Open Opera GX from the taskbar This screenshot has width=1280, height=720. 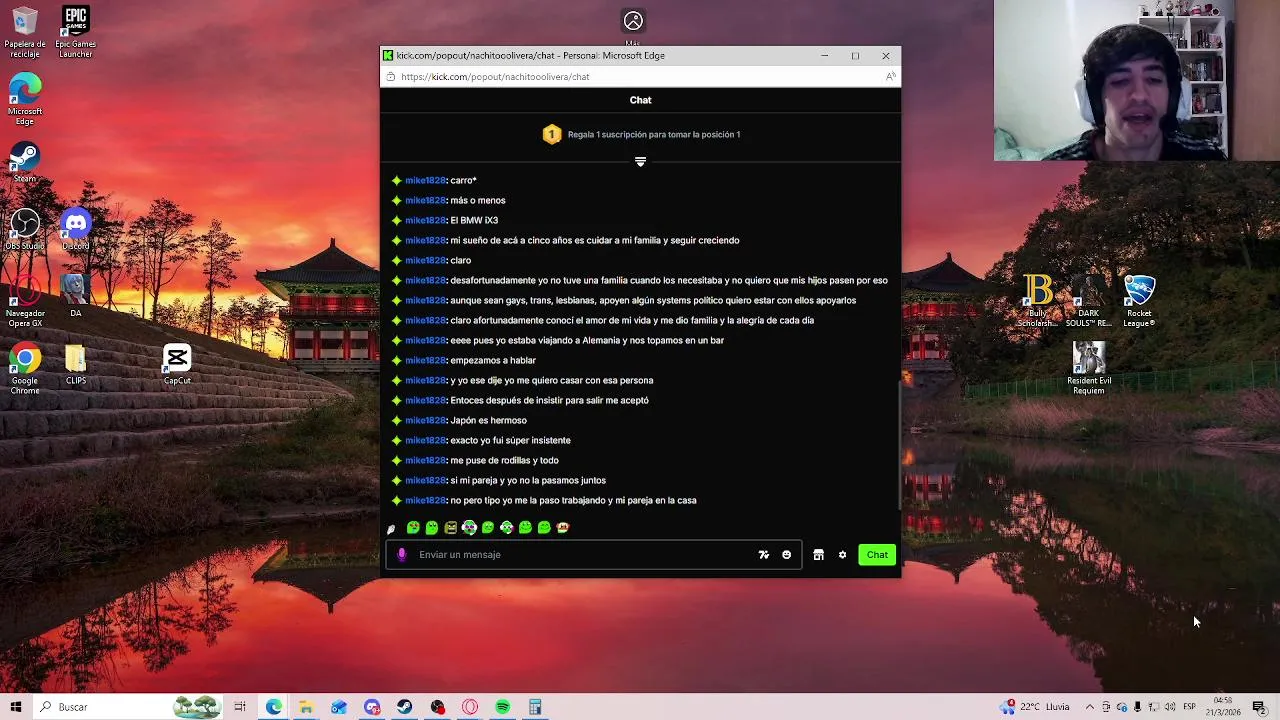(470, 707)
